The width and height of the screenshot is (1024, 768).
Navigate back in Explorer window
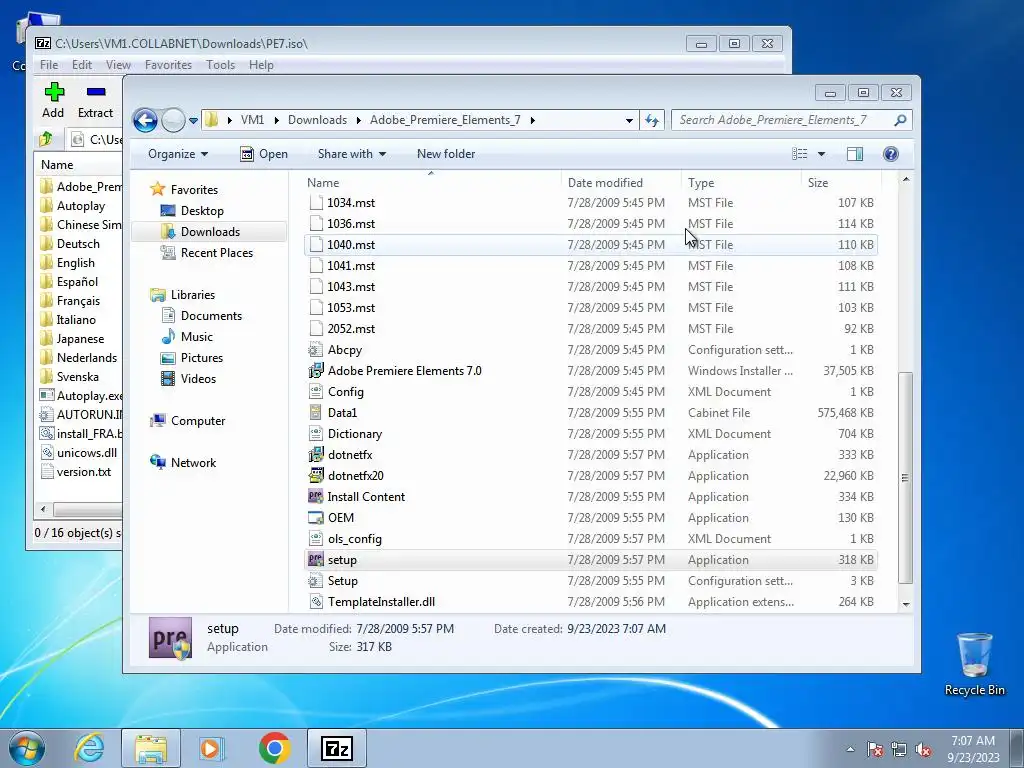[145, 120]
